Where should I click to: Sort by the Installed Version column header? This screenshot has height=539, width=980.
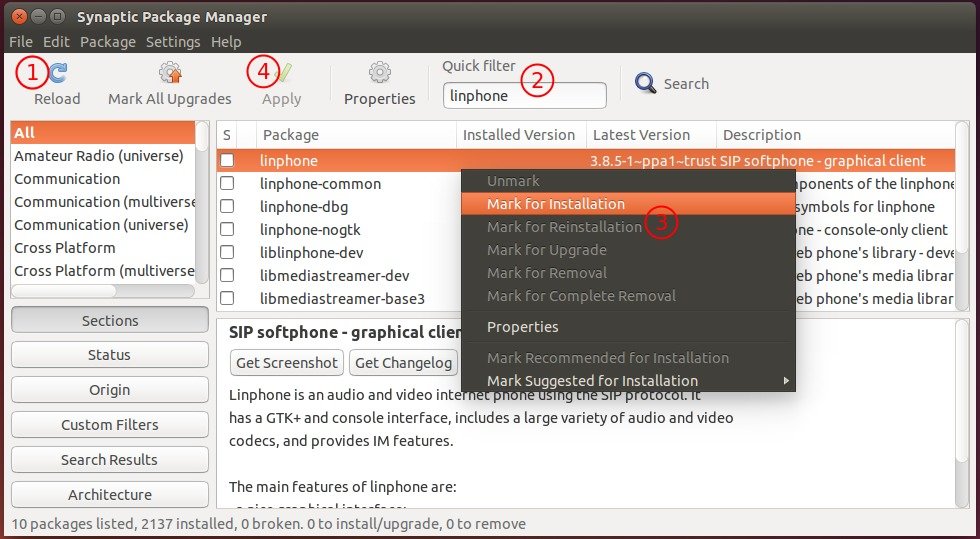coord(521,135)
